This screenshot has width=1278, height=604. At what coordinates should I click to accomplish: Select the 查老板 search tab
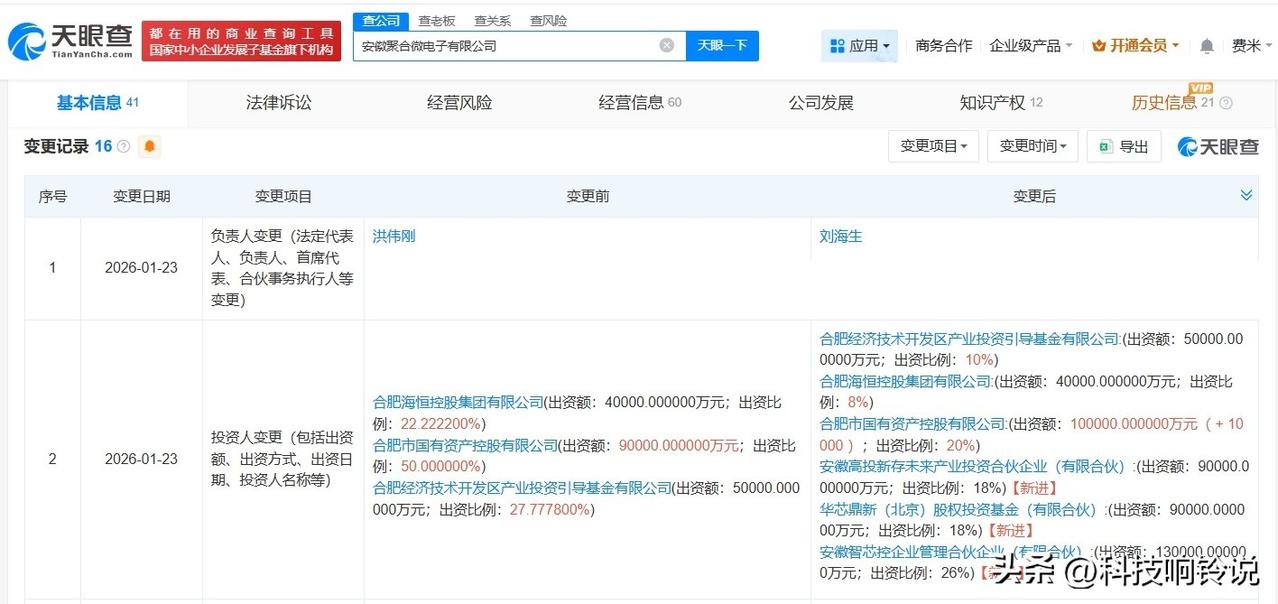tap(436, 21)
